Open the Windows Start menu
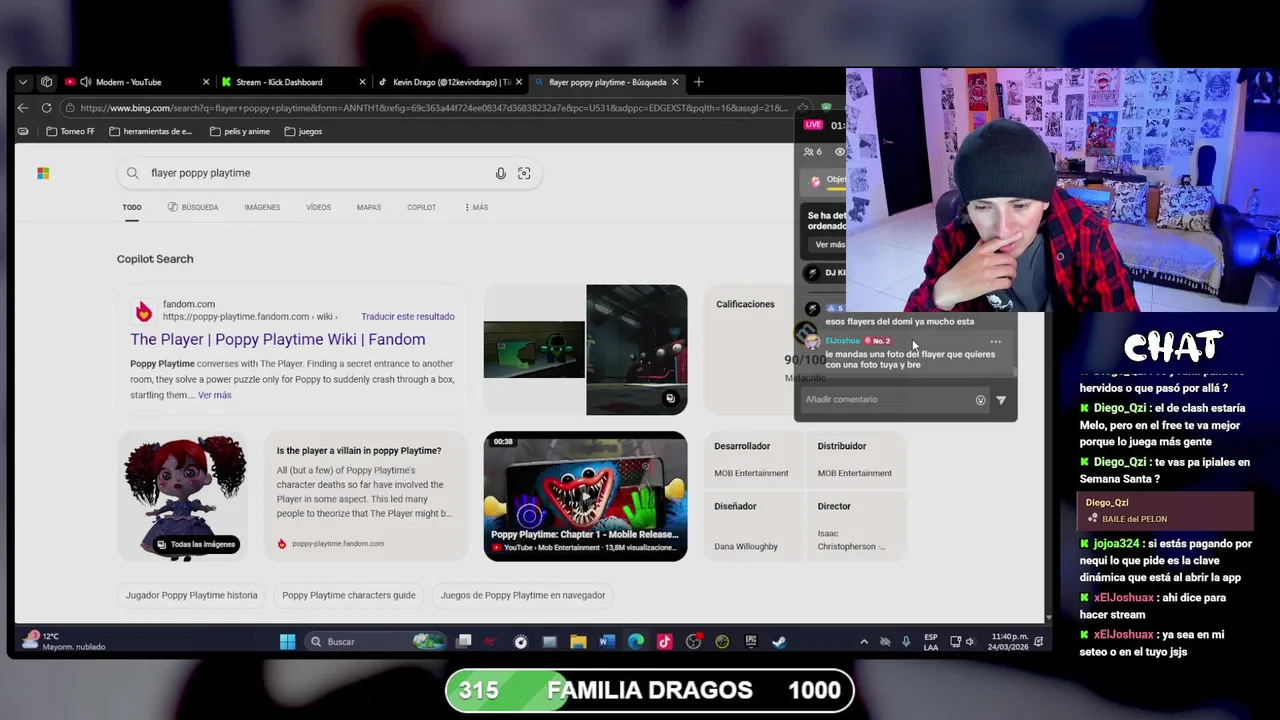 coord(287,641)
